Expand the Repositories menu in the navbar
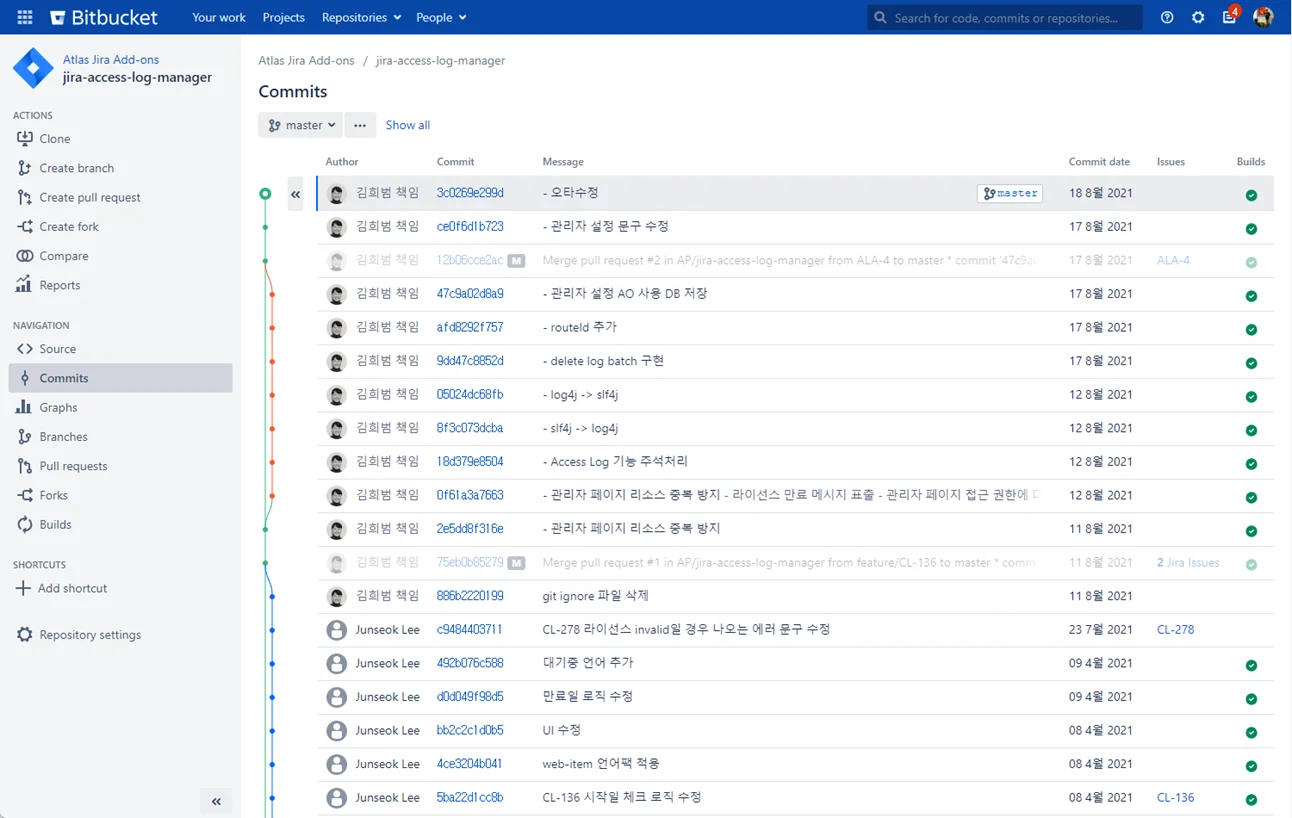Screen dimensions: 1292x818 click(360, 17)
